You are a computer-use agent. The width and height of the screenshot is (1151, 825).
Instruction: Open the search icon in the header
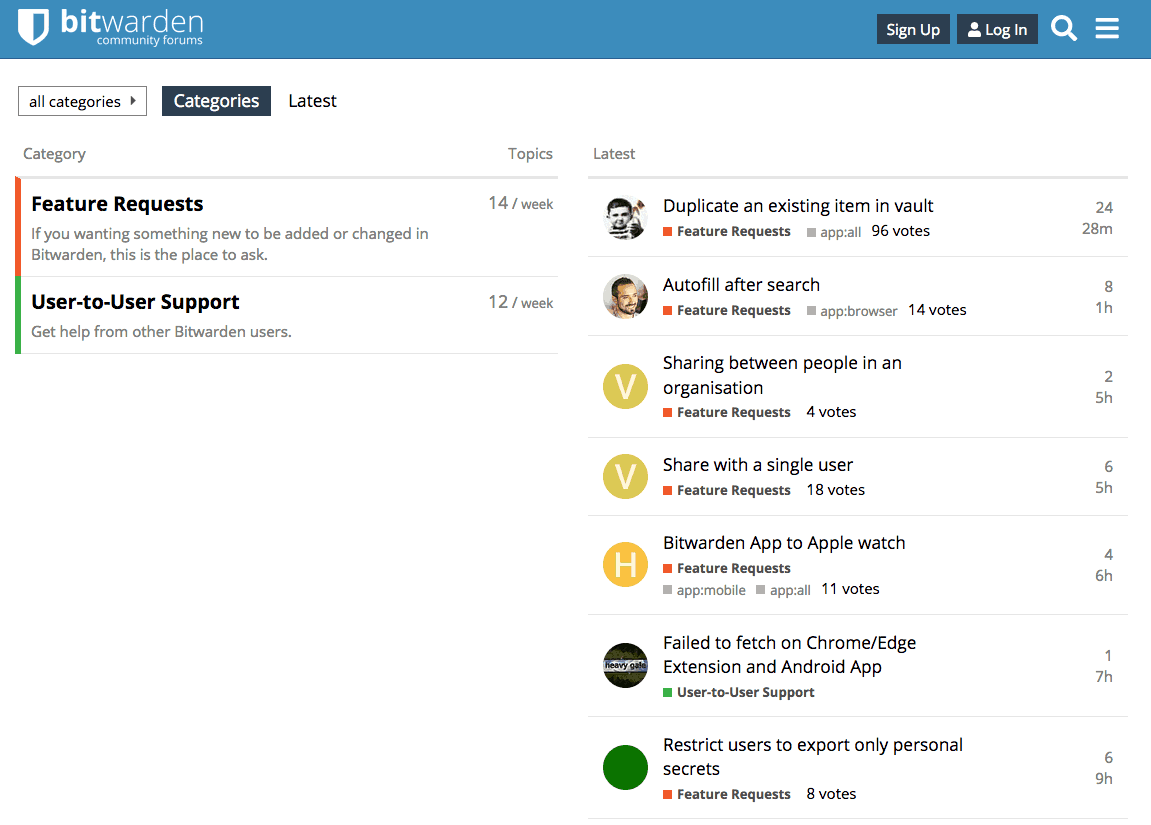[x=1063, y=28]
